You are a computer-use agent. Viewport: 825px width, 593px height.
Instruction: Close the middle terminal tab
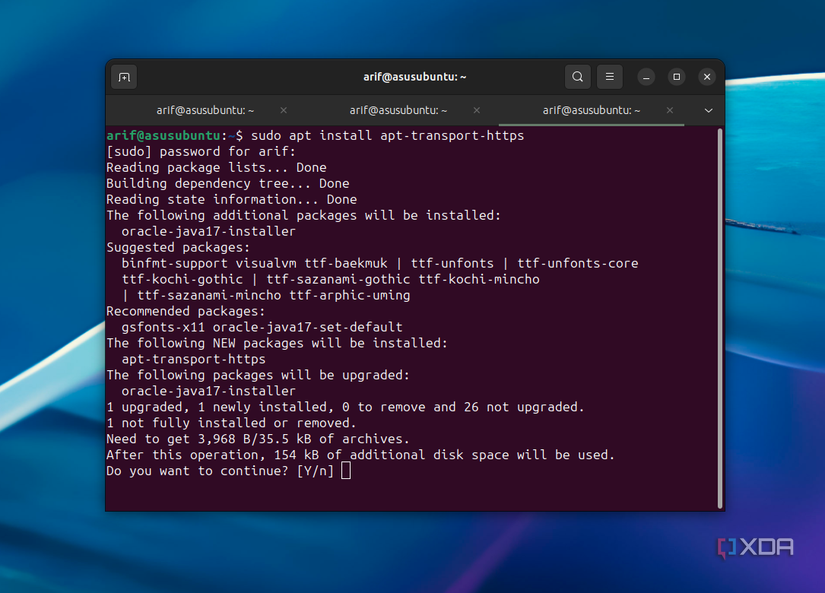point(476,110)
